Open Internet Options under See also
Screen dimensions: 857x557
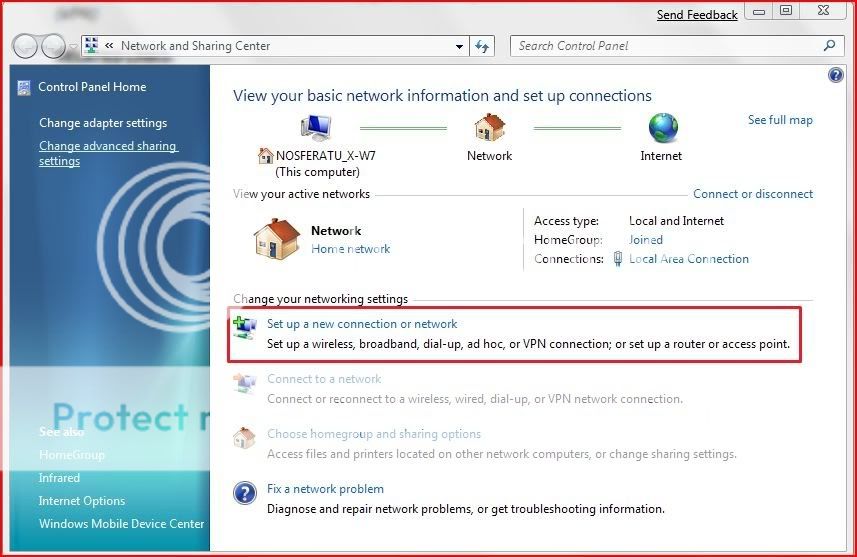point(81,501)
